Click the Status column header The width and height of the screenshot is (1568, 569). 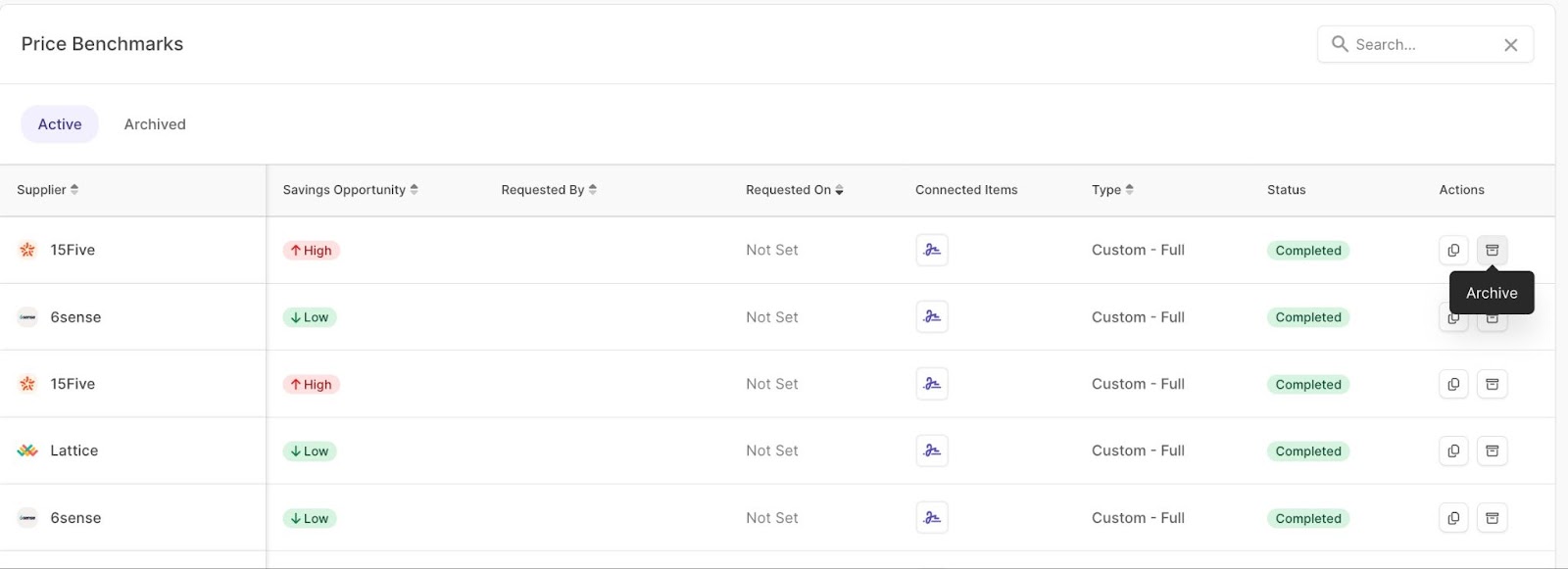point(1286,190)
